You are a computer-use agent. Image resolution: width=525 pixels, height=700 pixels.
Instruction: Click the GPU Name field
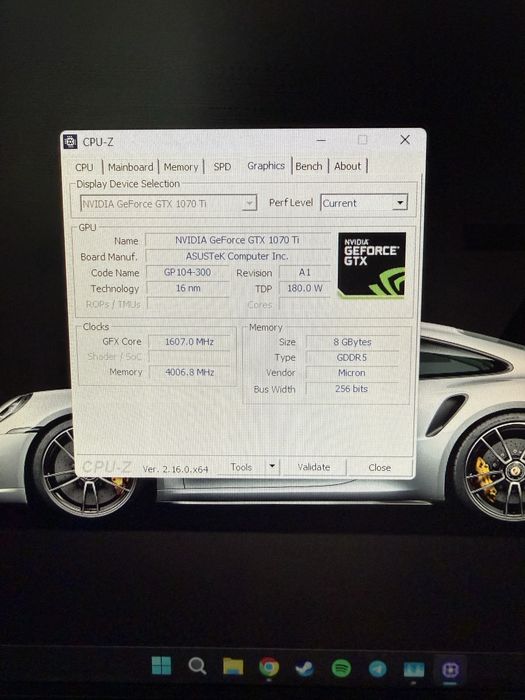pyautogui.click(x=237, y=240)
